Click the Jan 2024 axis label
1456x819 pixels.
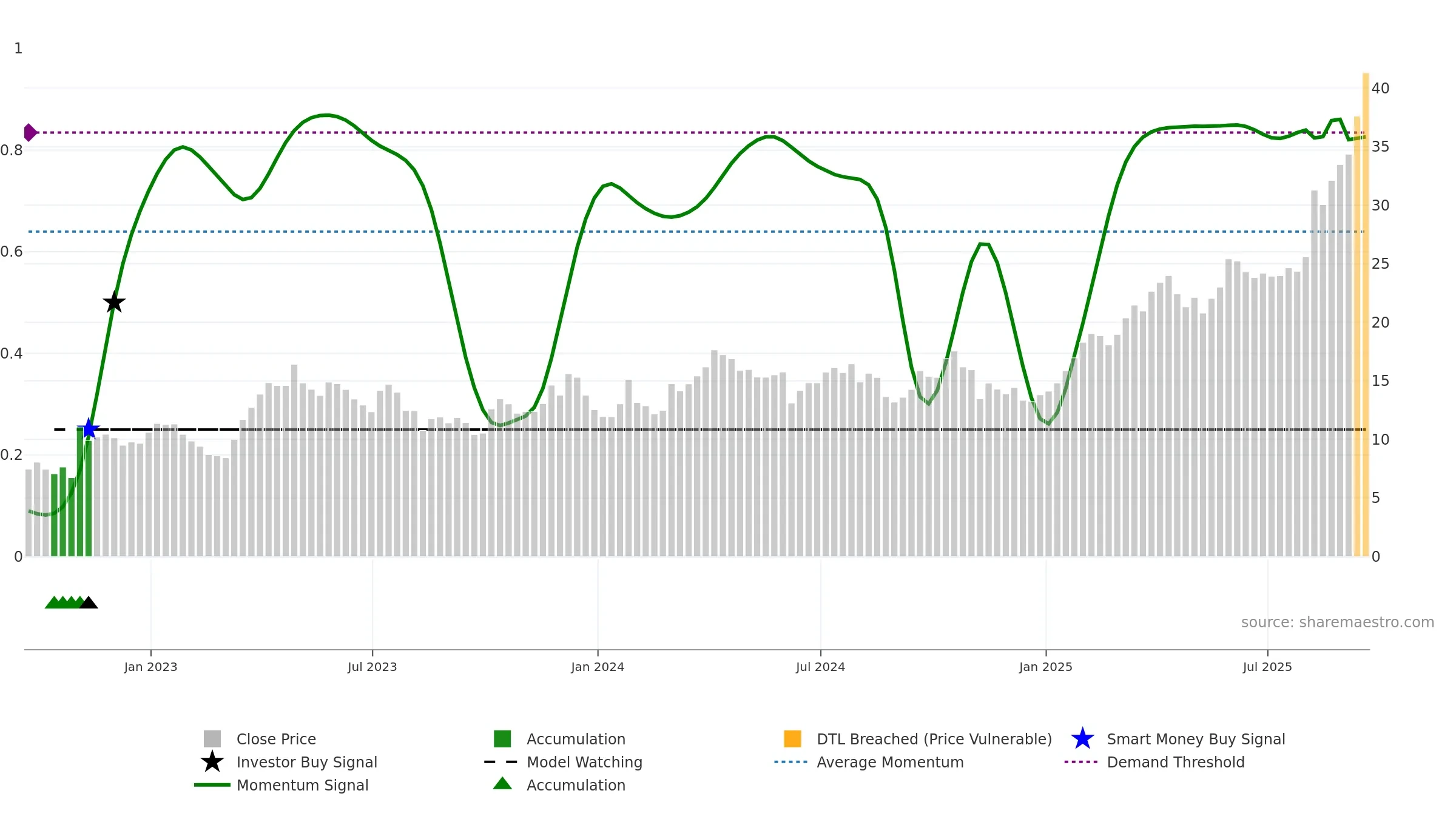(x=598, y=667)
